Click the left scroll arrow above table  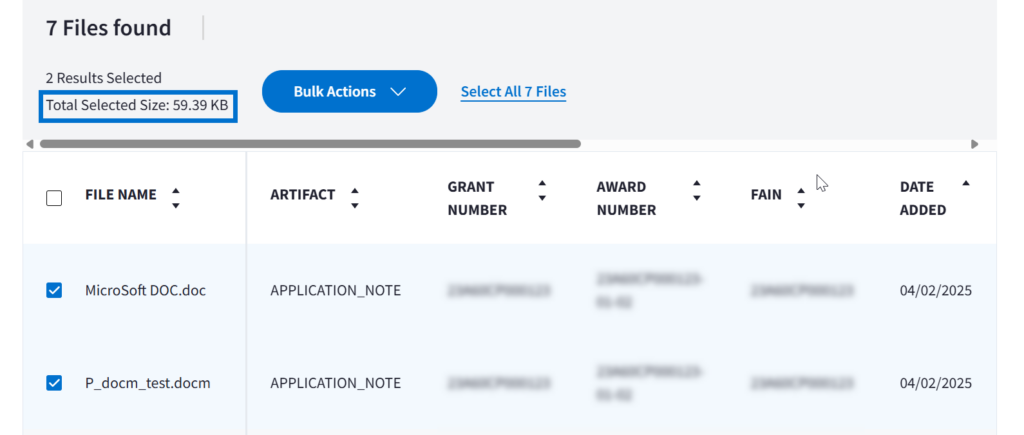[30, 144]
